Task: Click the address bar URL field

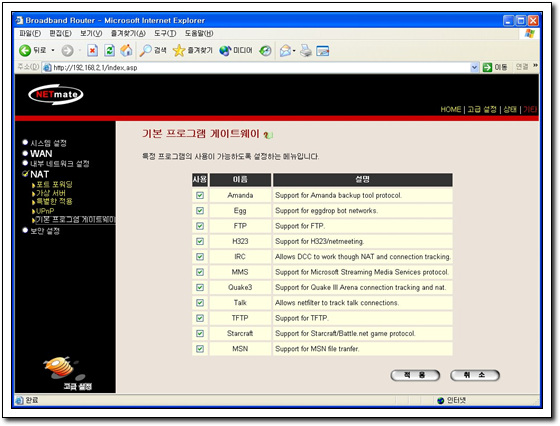Action: (261, 67)
